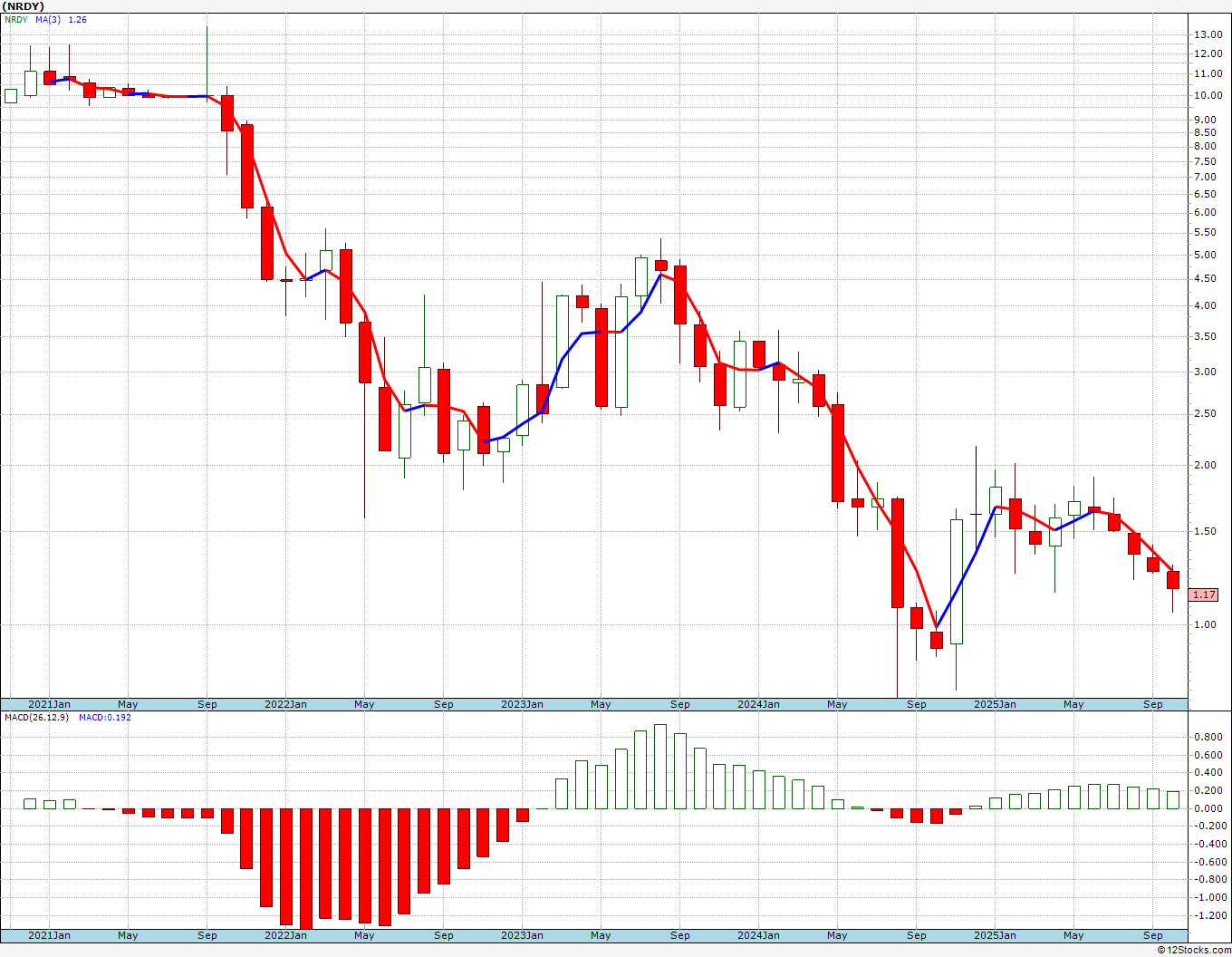
Task: Select the 8.00 price axis label
Action: point(1205,146)
